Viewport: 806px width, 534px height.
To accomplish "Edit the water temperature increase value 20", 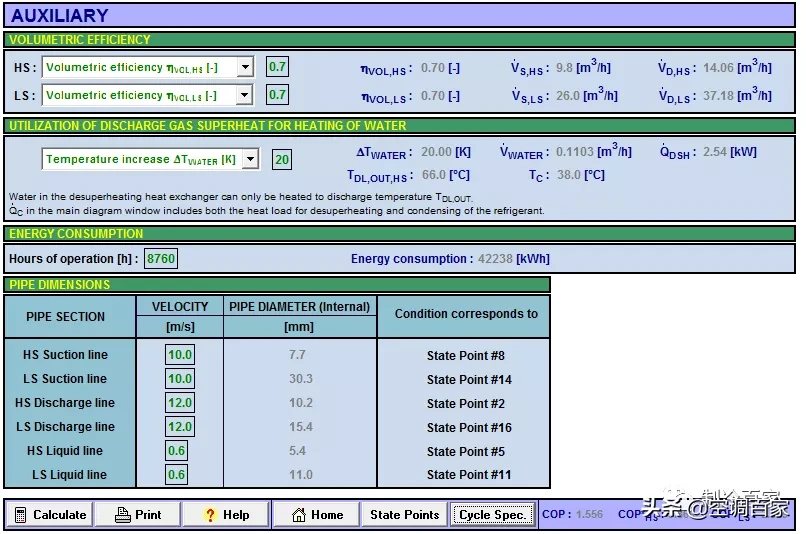I will click(x=282, y=159).
